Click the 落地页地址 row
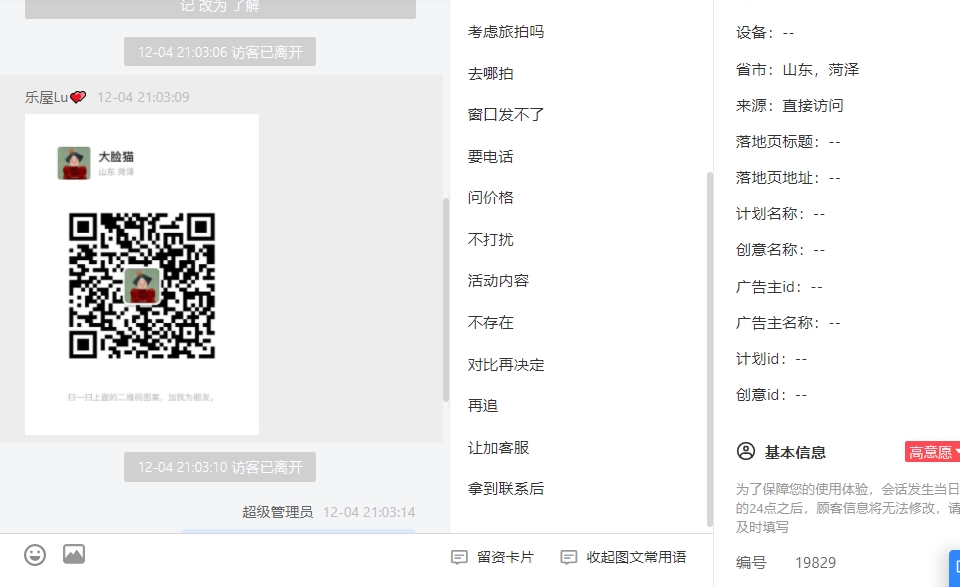This screenshot has height=587, width=960. pos(788,178)
